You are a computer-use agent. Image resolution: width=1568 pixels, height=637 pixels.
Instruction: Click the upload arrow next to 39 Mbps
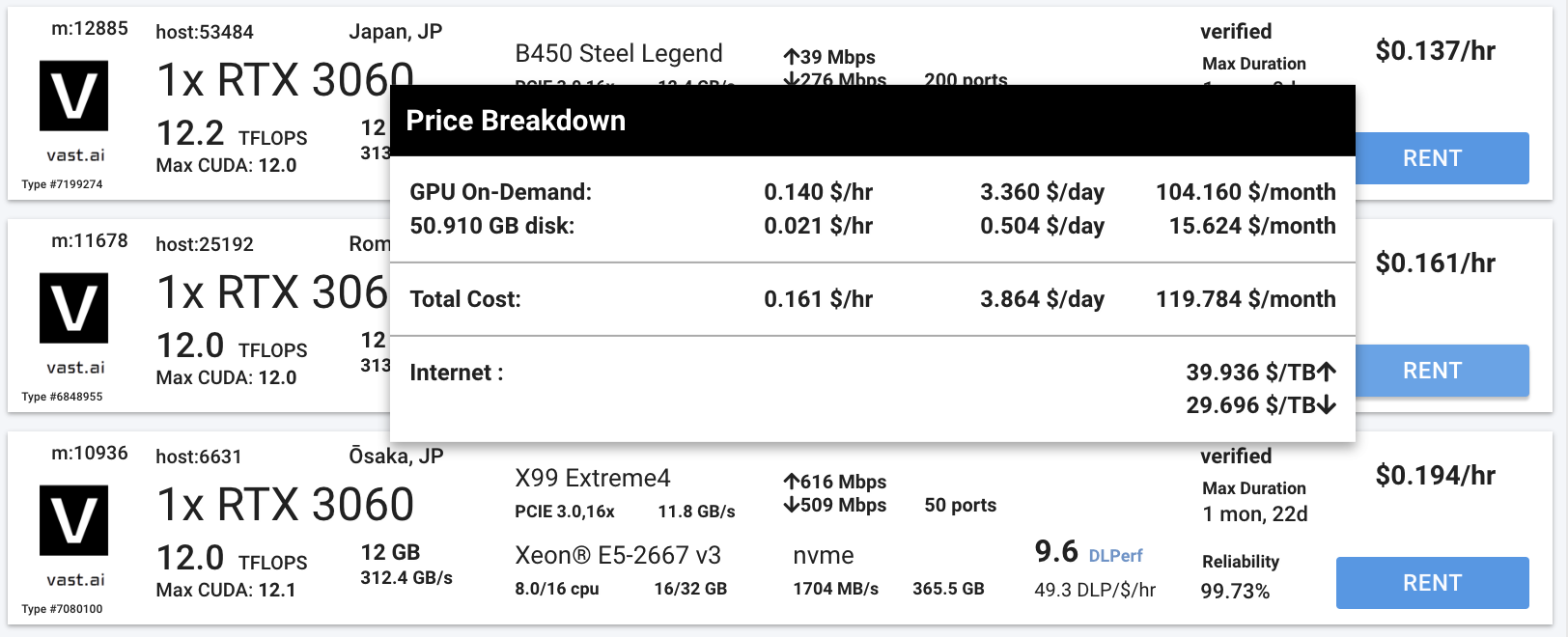pyautogui.click(x=792, y=57)
